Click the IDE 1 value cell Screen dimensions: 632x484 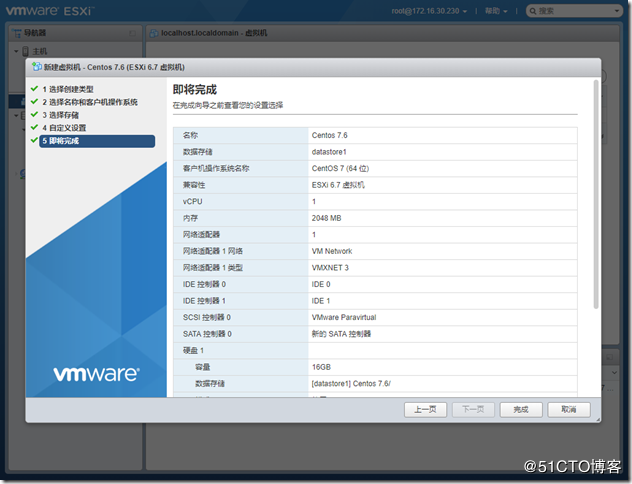pyautogui.click(x=443, y=301)
